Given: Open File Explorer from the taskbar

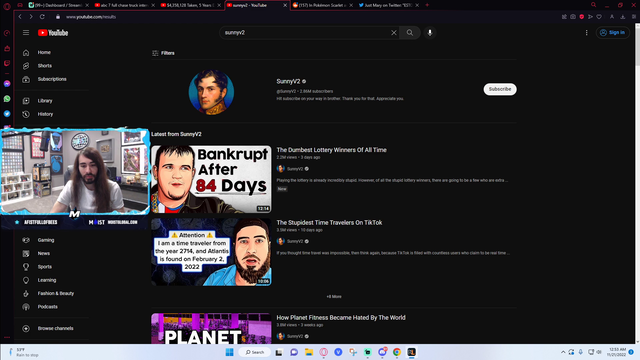Looking at the screenshot, I should tap(309, 352).
